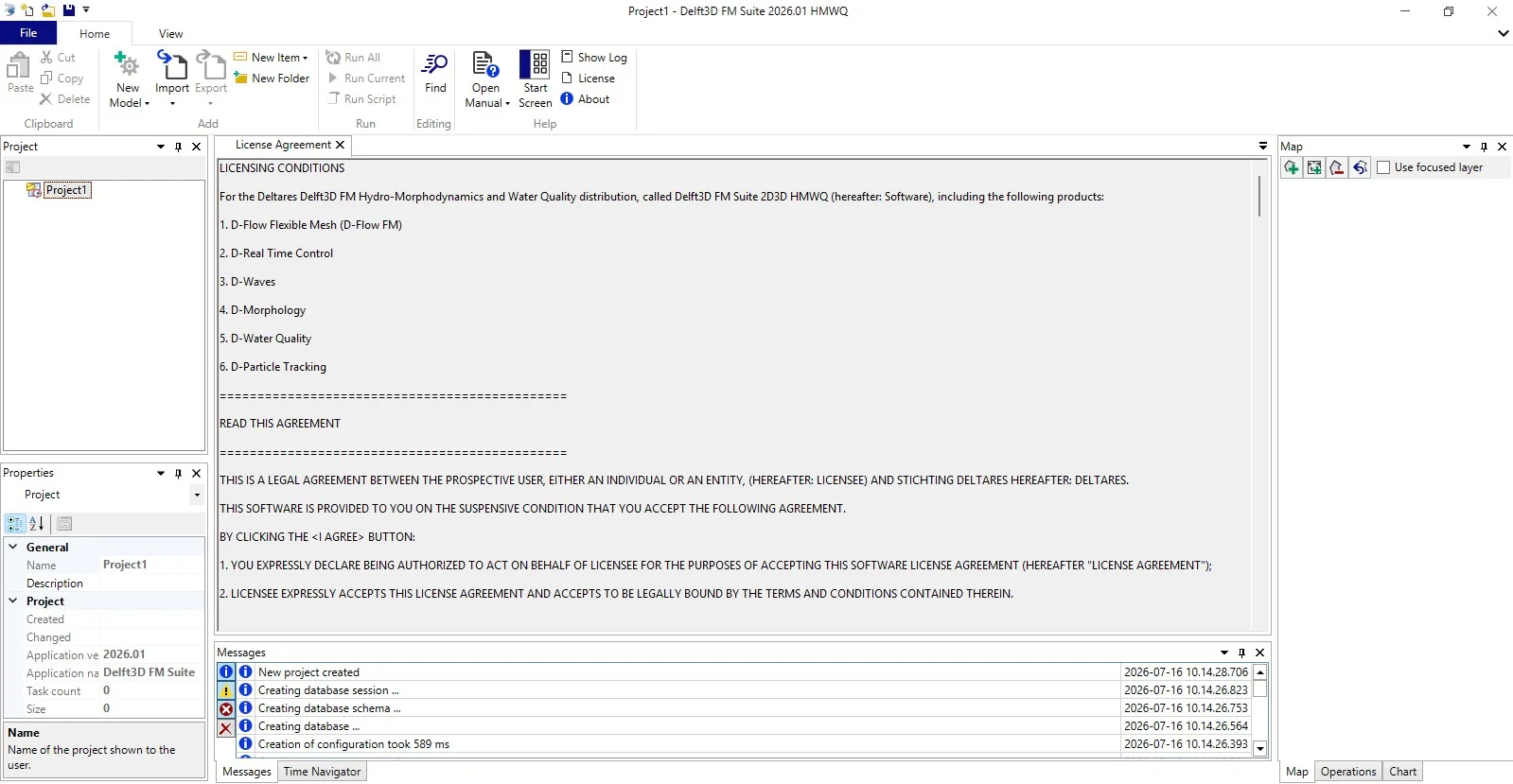Switch to the Home ribbon tab
Screen dimensions: 1513x784
pos(95,34)
